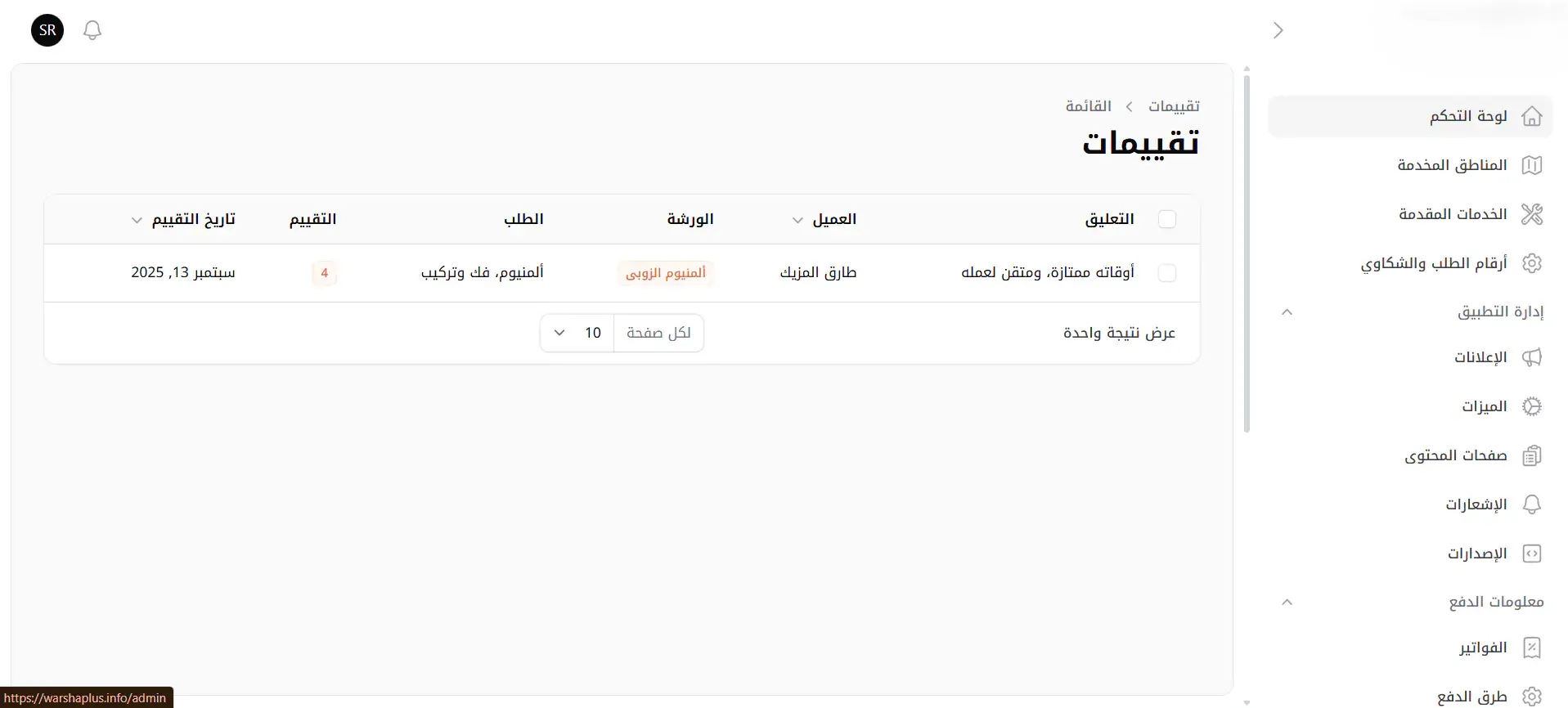Click the comment أوقاته ممتازة، ومتقن لعمله

1048,272
